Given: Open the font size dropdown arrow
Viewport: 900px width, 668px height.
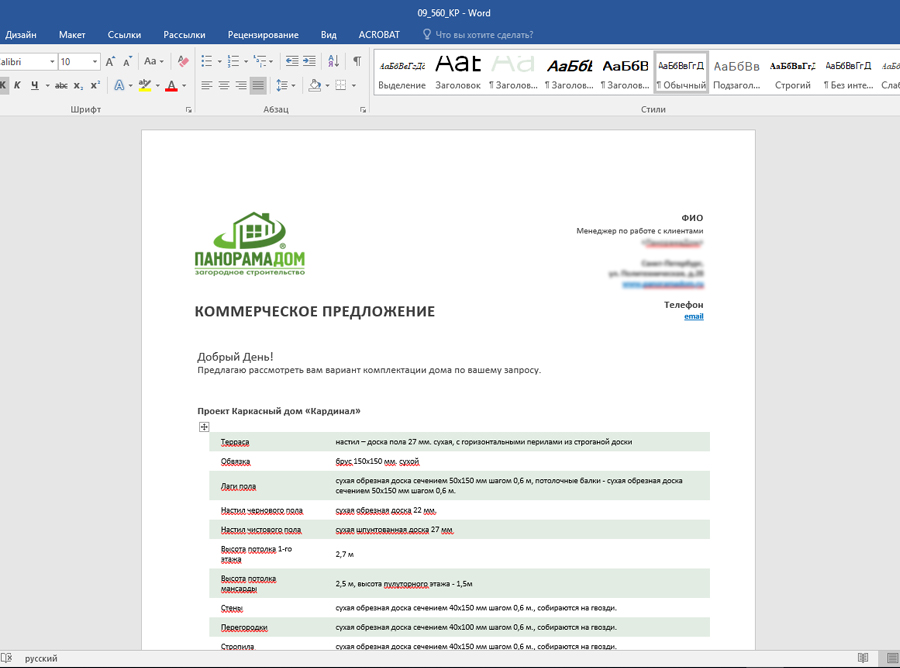Looking at the screenshot, I should (x=95, y=61).
